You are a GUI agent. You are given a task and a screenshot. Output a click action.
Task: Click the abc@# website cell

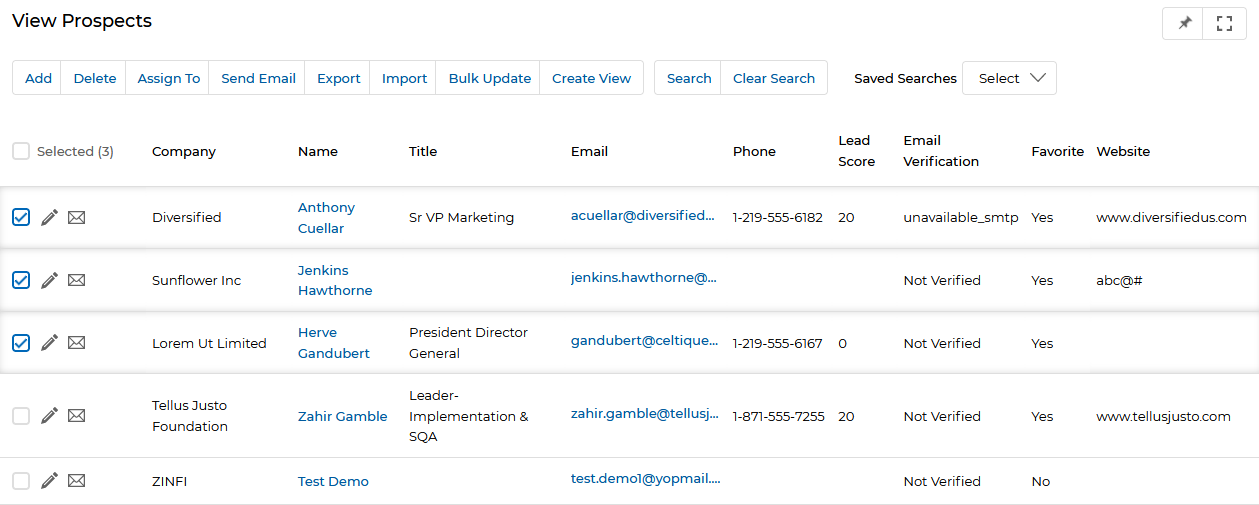pyautogui.click(x=1119, y=280)
